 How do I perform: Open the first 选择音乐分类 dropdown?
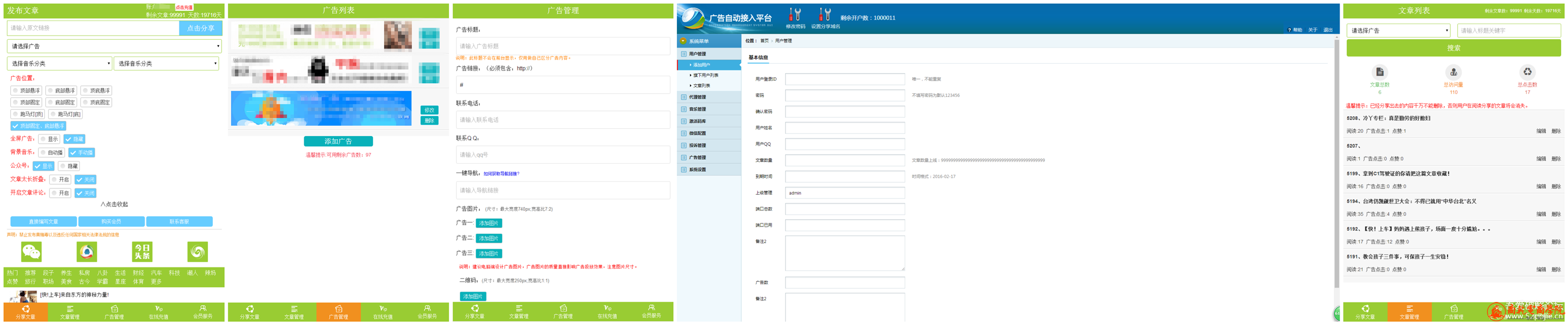point(60,63)
